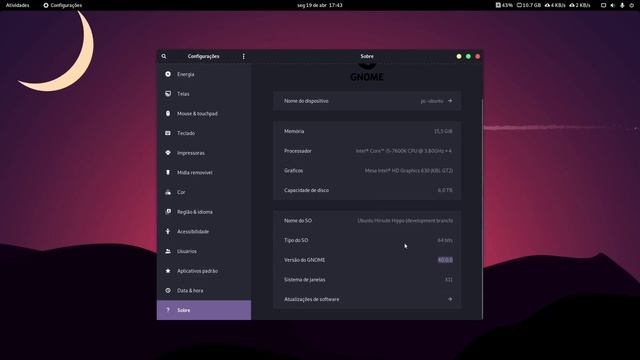Open Impressoras settings panel
Screen dimensions: 640x360
point(204,153)
